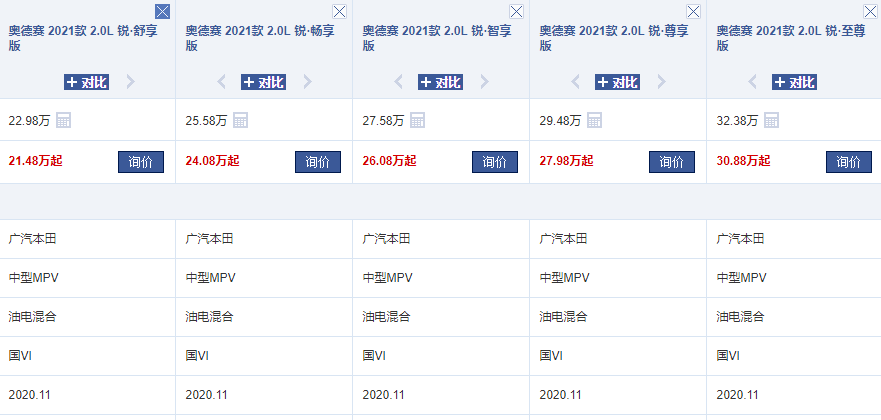881x420 pixels.
Task: Open calculator icon next to 27.58万
Action: tap(417, 120)
